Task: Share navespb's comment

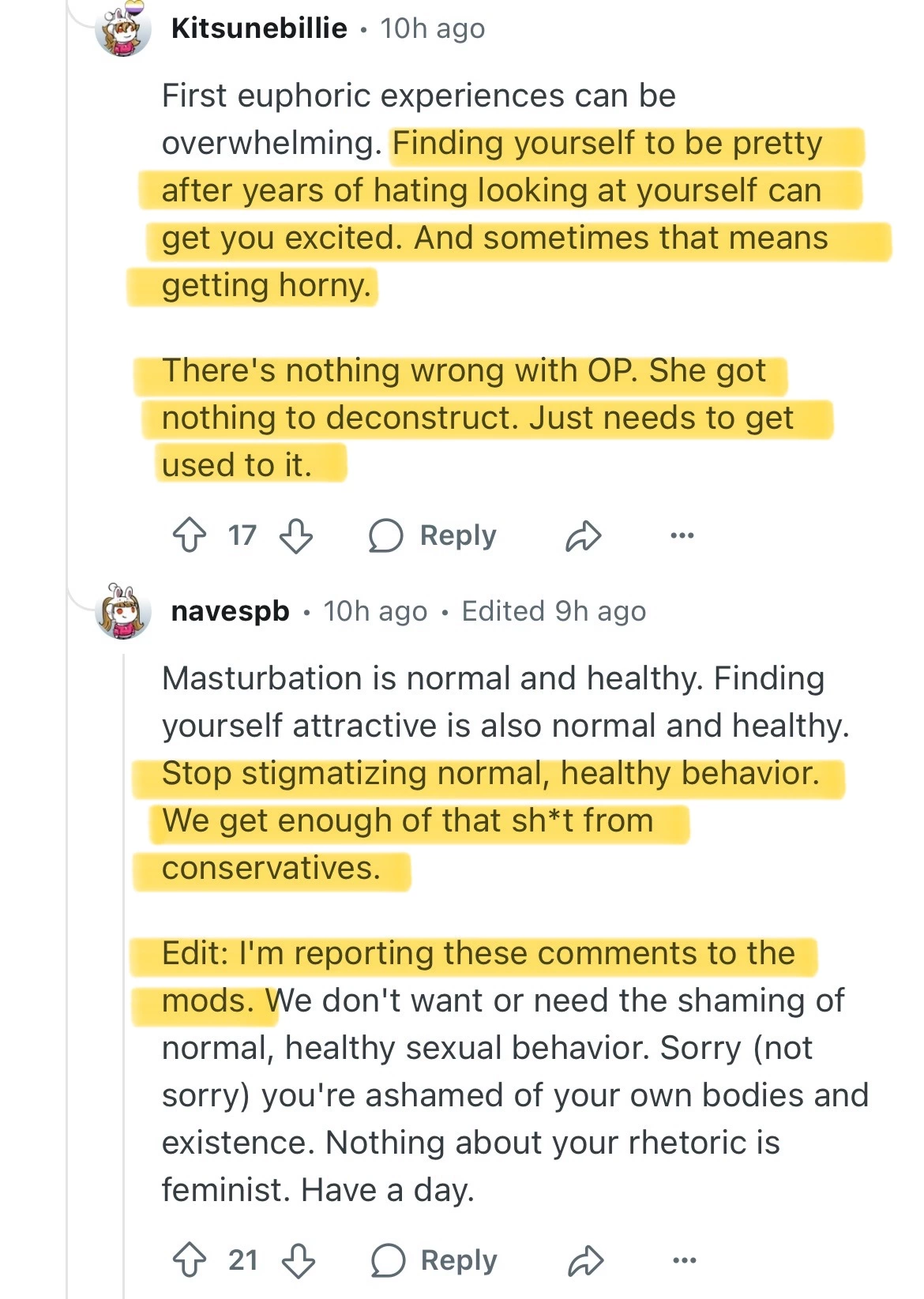Action: tap(585, 1260)
